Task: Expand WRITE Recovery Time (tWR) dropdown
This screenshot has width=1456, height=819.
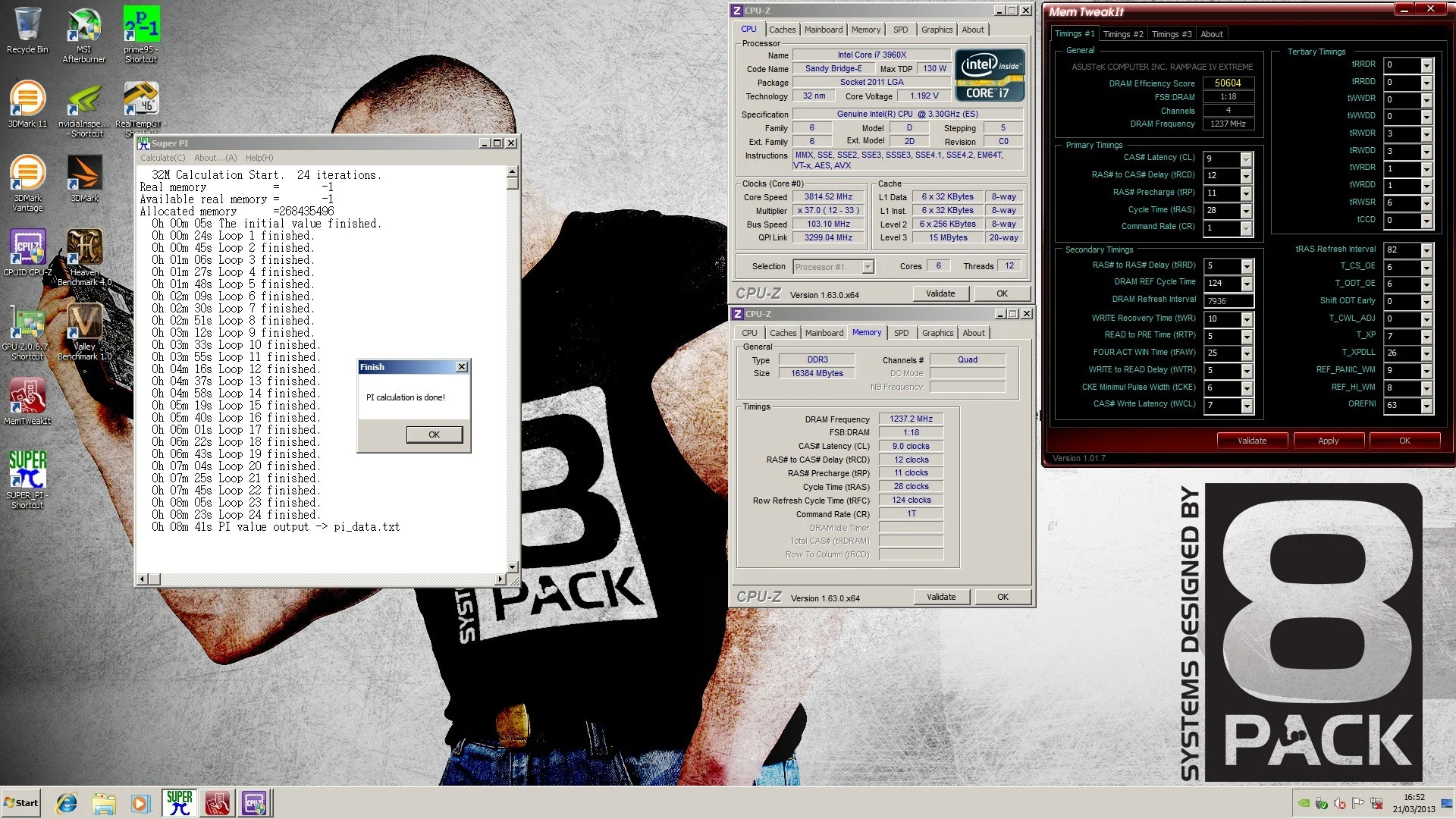Action: click(x=1246, y=319)
